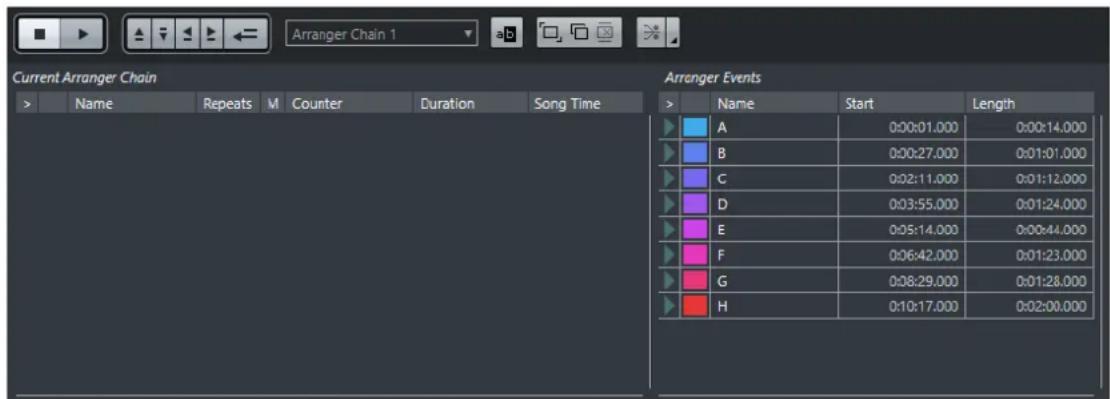Rename the current arranger chain
The image size is (1110, 399).
(x=507, y=34)
